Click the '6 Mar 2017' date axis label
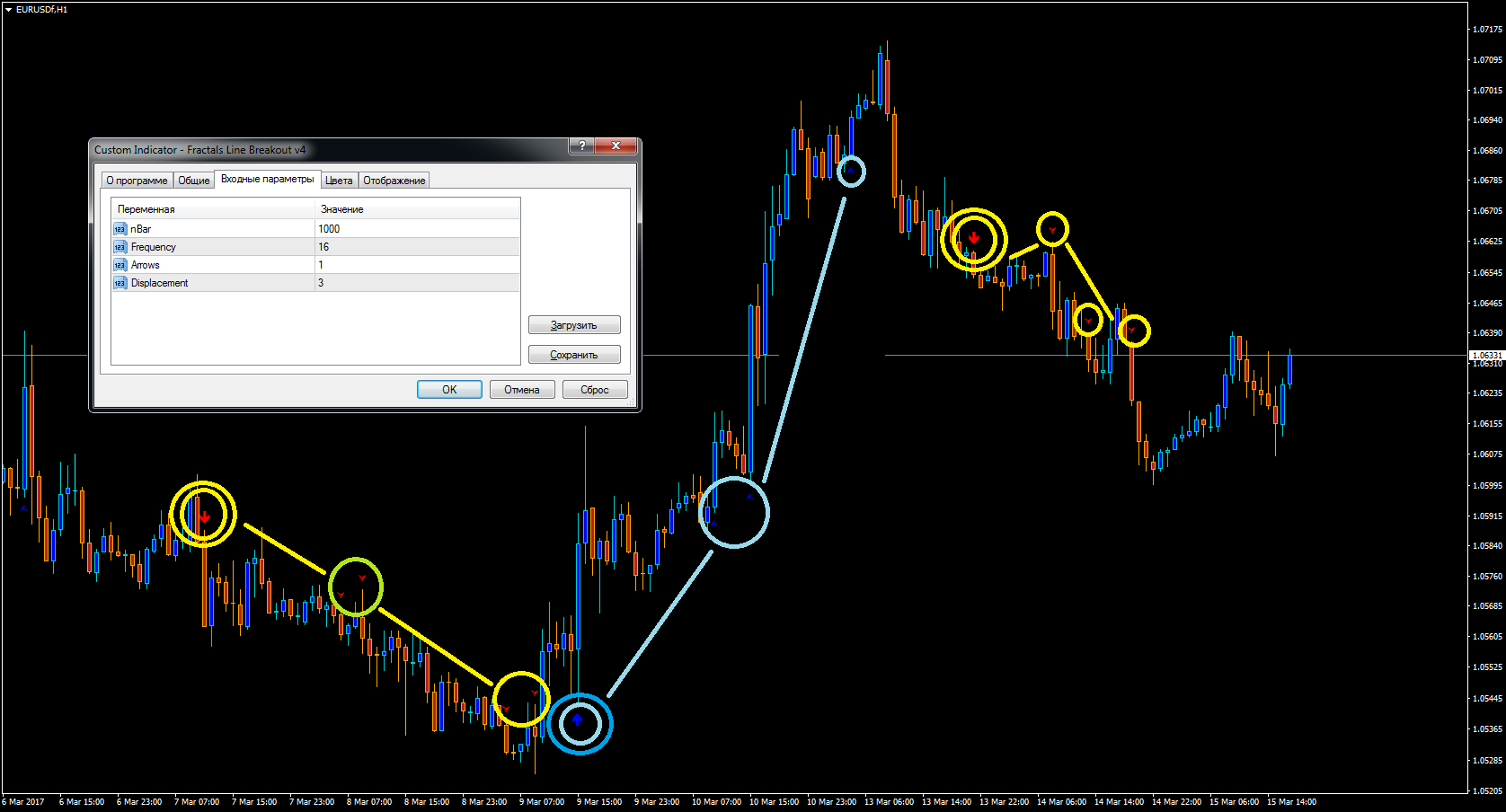Image resolution: width=1506 pixels, height=812 pixels. pyautogui.click(x=23, y=801)
